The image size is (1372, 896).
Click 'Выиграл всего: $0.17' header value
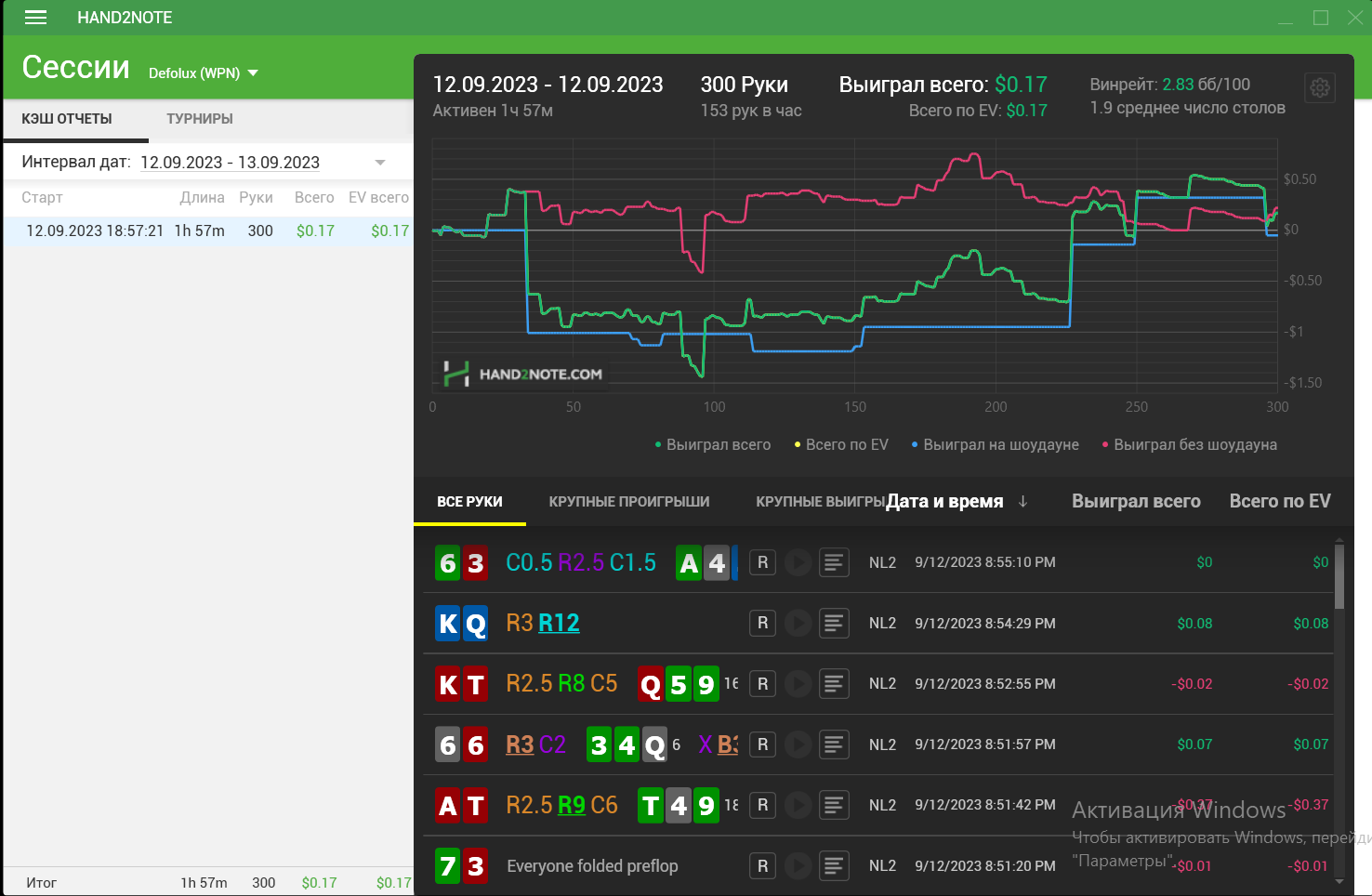943,85
